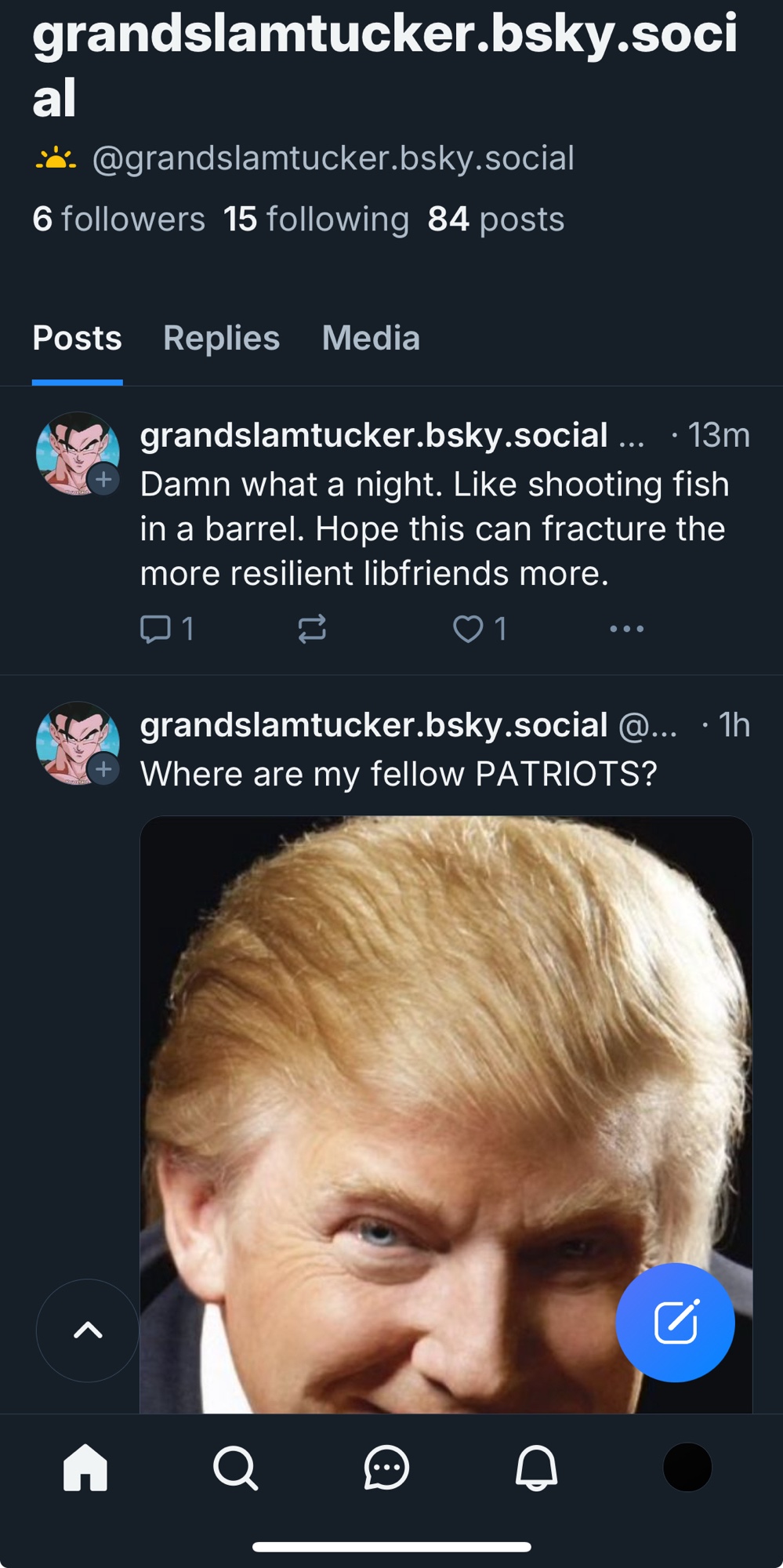Open my profile avatar in bottom bar
This screenshot has width=783, height=1568.
[687, 1467]
